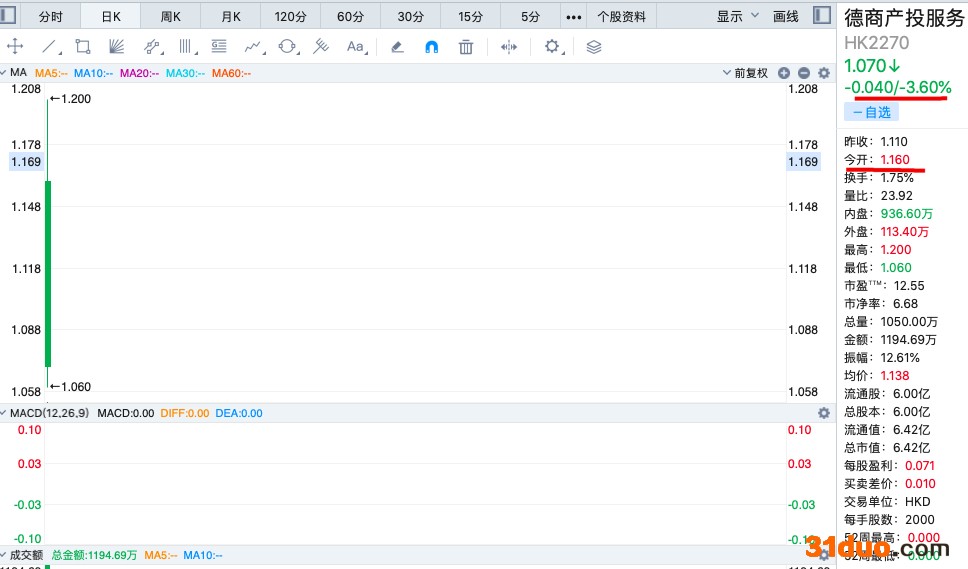Toggle the magnet snap tool
Image resolution: width=968 pixels, height=569 pixels.
click(x=431, y=46)
